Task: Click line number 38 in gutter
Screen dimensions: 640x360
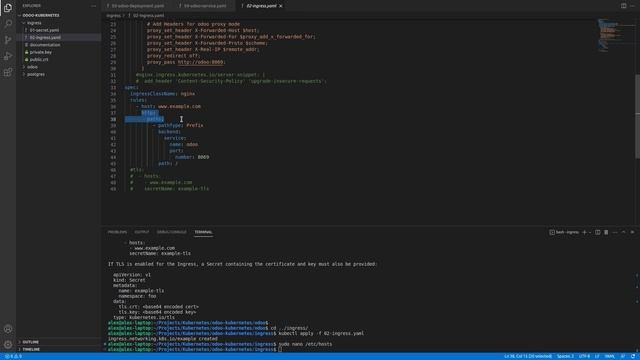Action: tap(113, 119)
